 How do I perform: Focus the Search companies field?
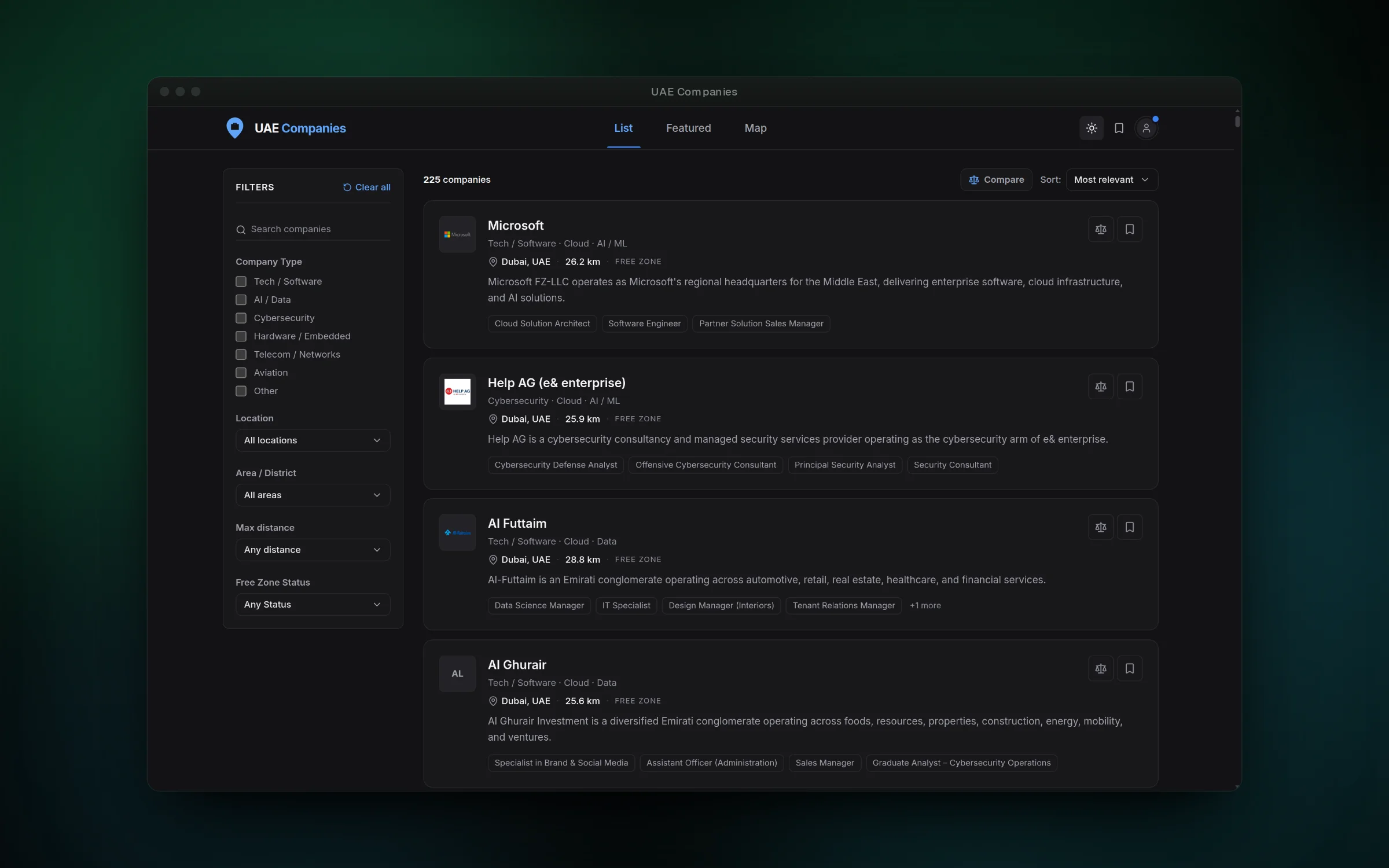(313, 229)
